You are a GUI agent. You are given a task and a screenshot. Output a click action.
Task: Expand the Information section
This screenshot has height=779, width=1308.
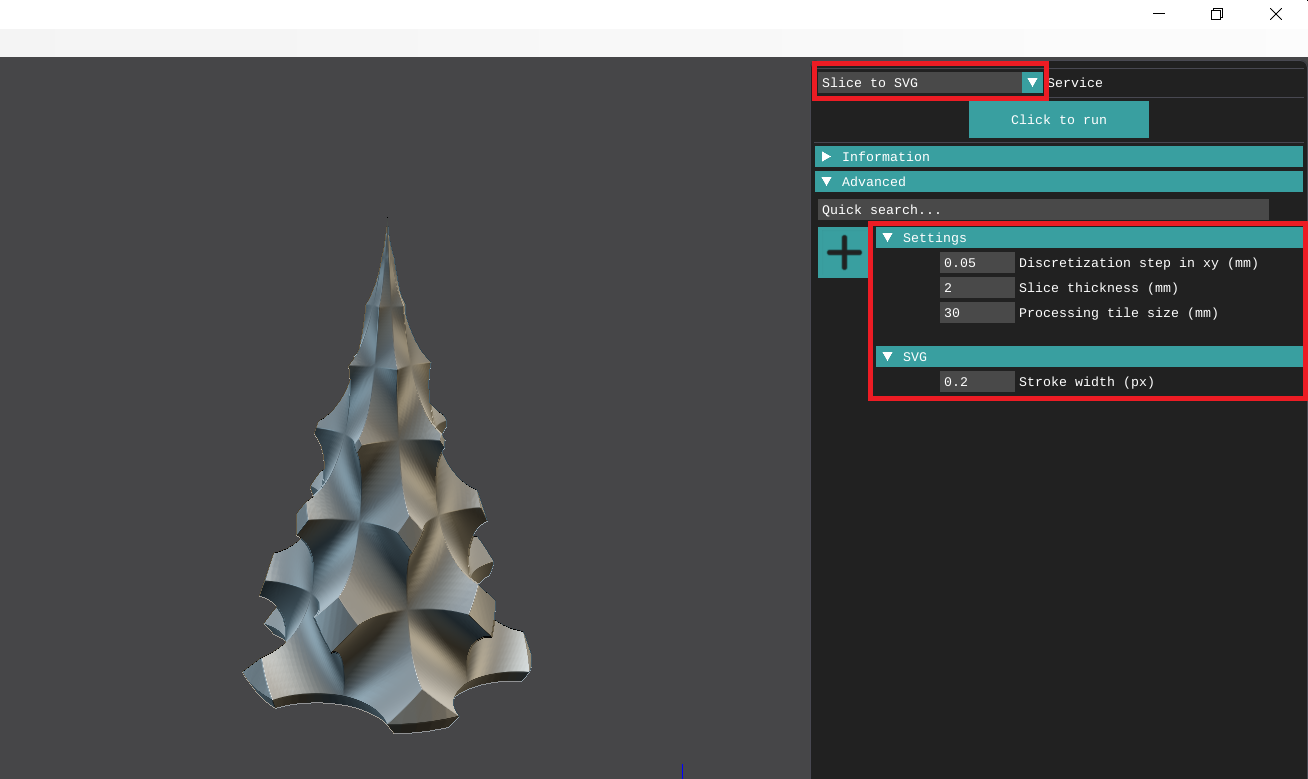1059,157
